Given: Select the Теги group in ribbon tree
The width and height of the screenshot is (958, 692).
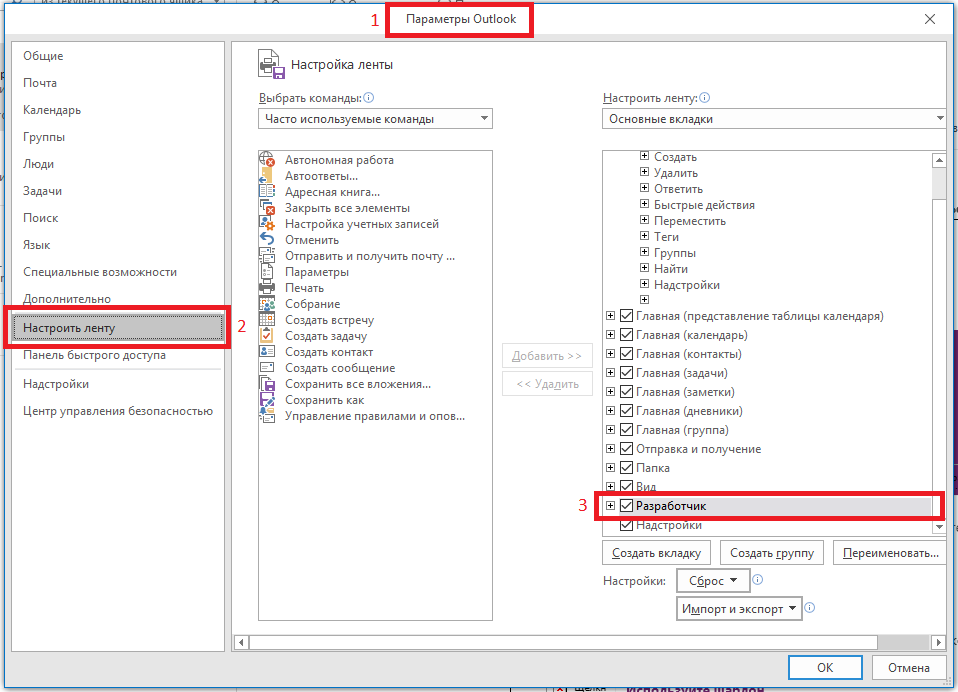Looking at the screenshot, I should pyautogui.click(x=666, y=237).
